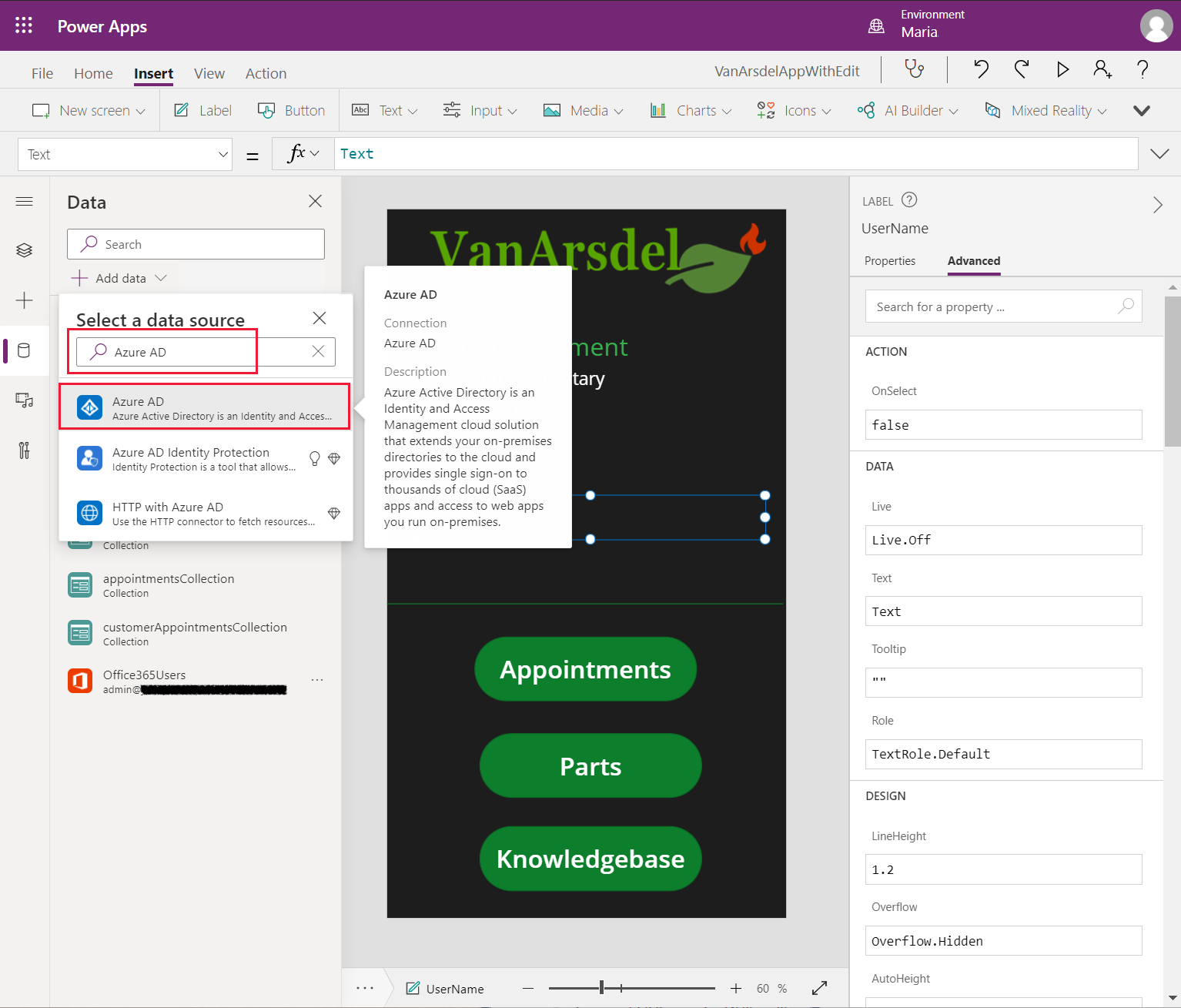This screenshot has width=1181, height=1008.
Task: Undo the last action
Action: [981, 69]
